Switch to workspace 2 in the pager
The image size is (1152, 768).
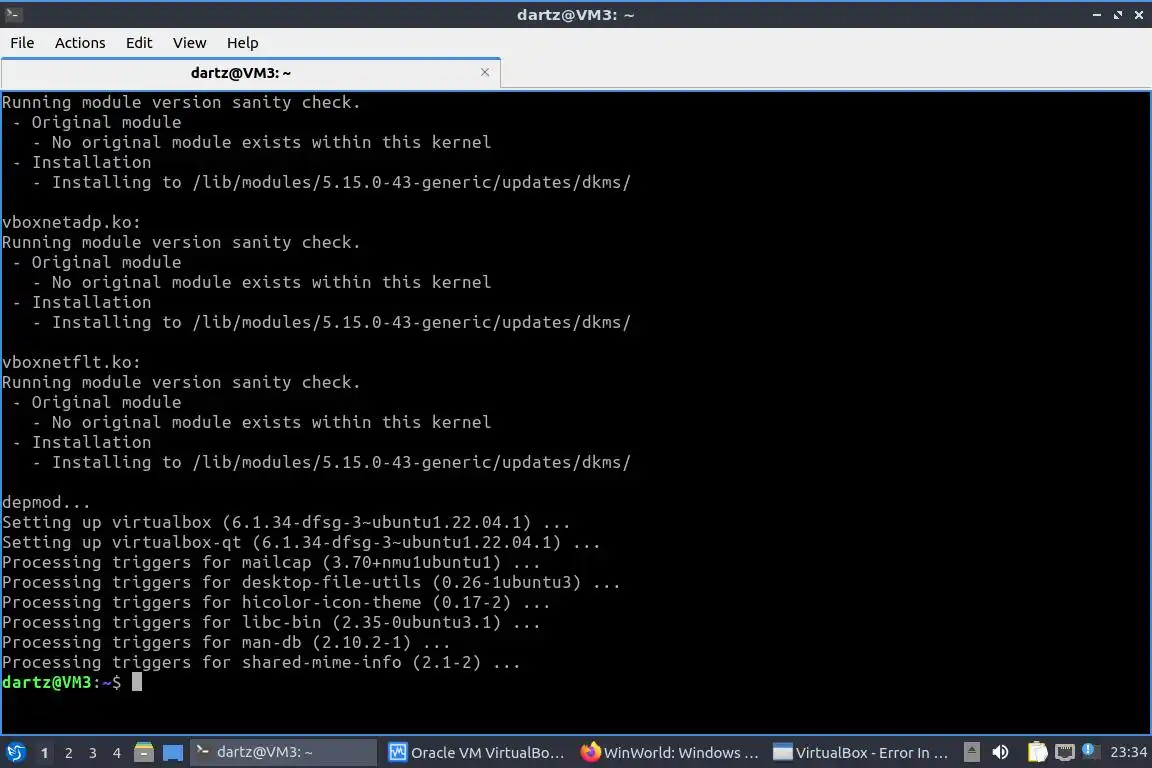tap(68, 753)
